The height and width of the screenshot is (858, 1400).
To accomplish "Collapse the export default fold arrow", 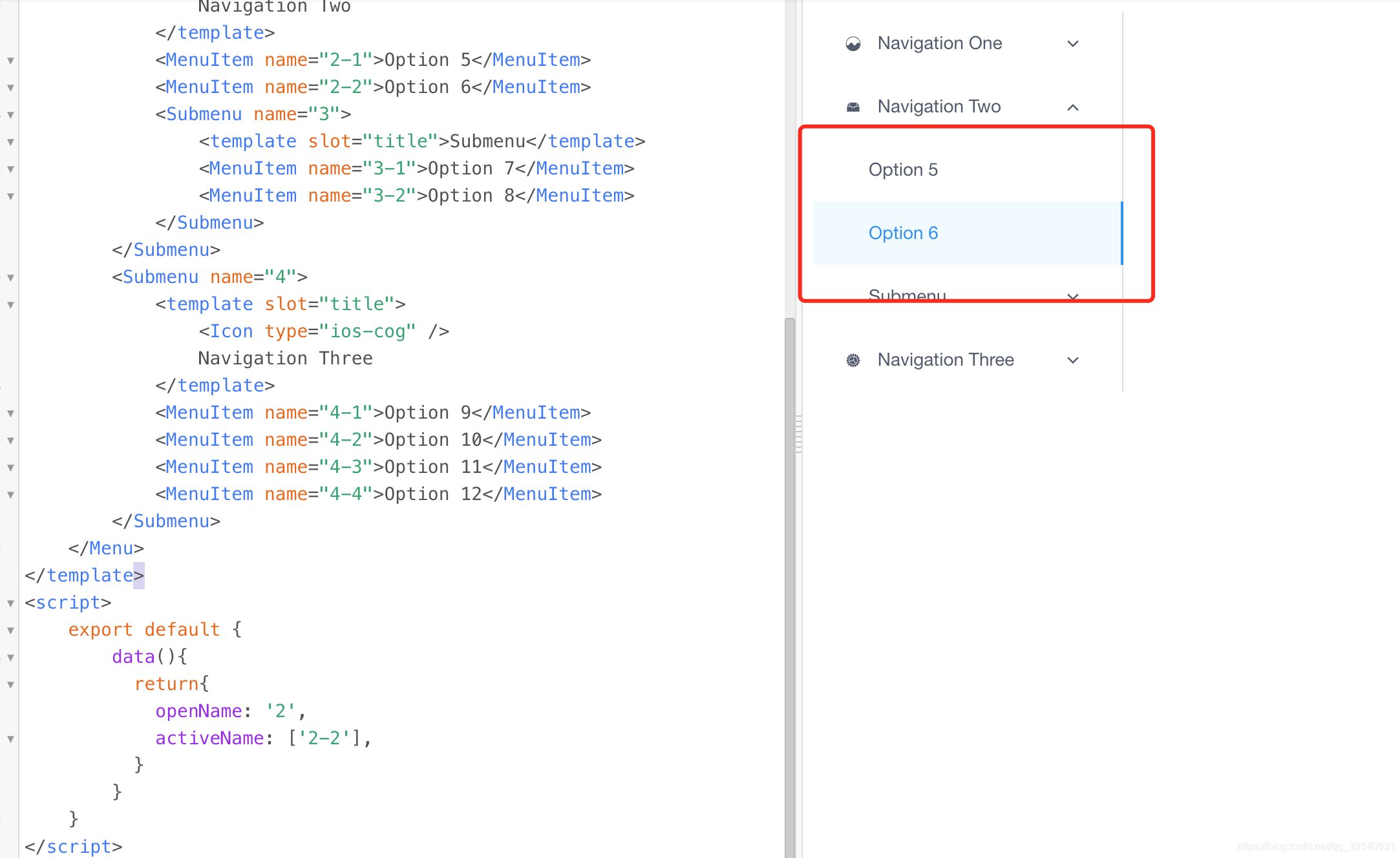I will click(10, 631).
